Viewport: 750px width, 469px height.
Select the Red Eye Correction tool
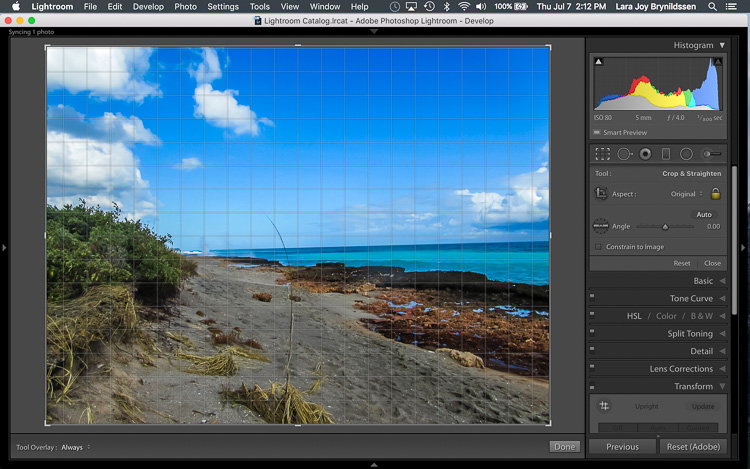tap(645, 154)
